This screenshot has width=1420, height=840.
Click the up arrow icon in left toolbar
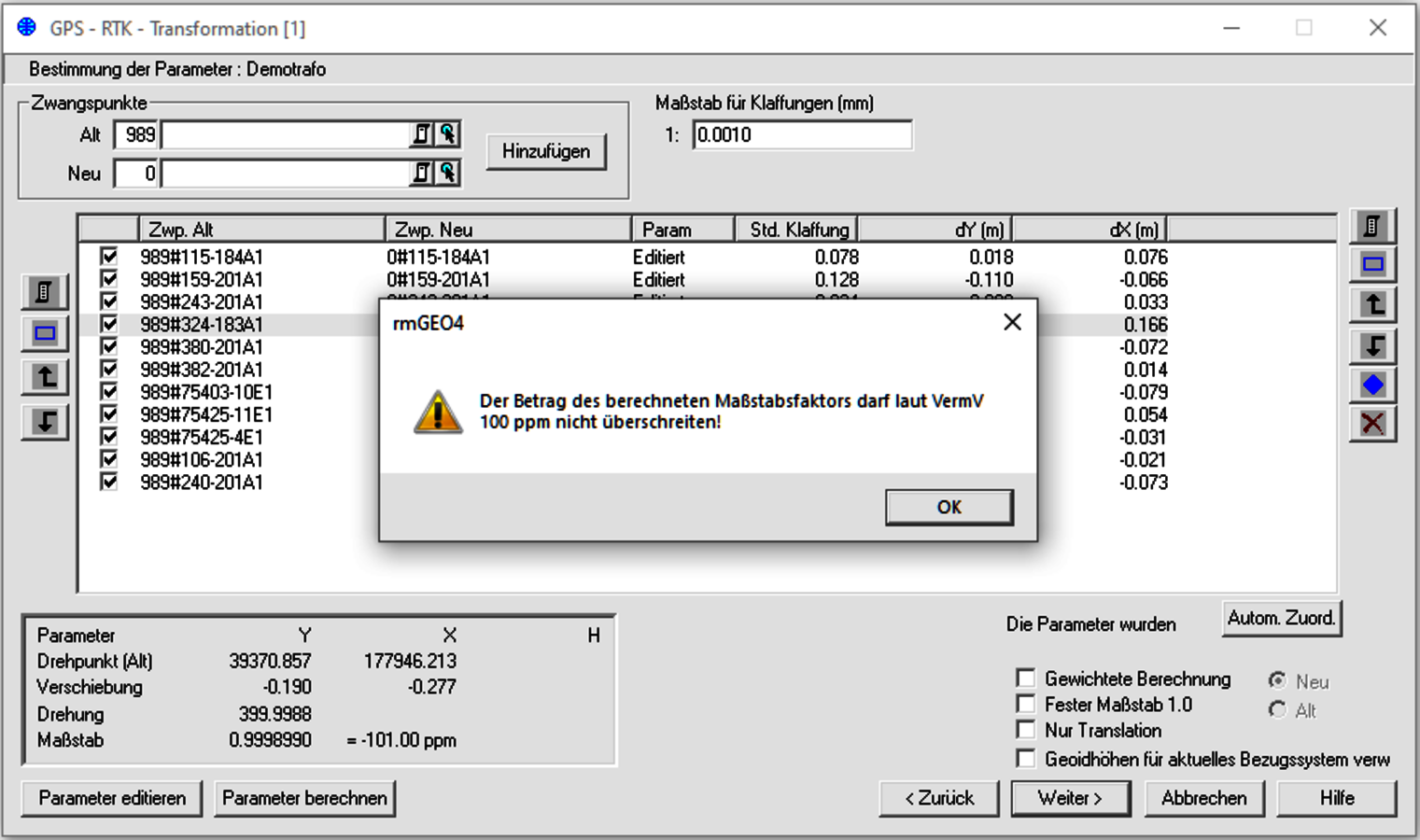45,377
